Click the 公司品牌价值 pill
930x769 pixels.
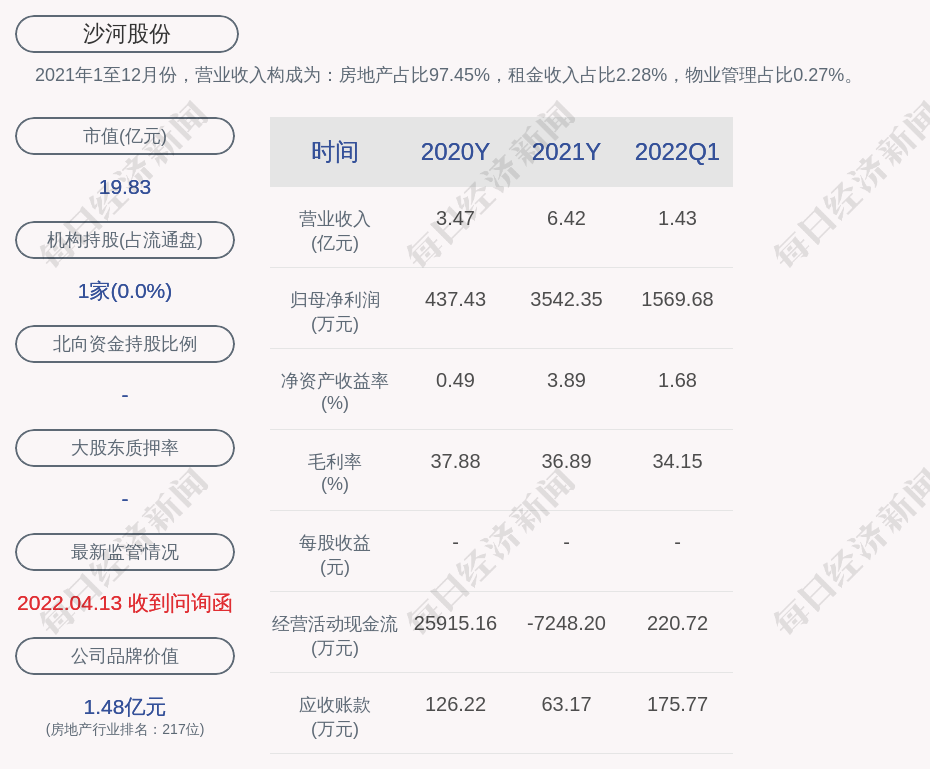[x=125, y=656]
